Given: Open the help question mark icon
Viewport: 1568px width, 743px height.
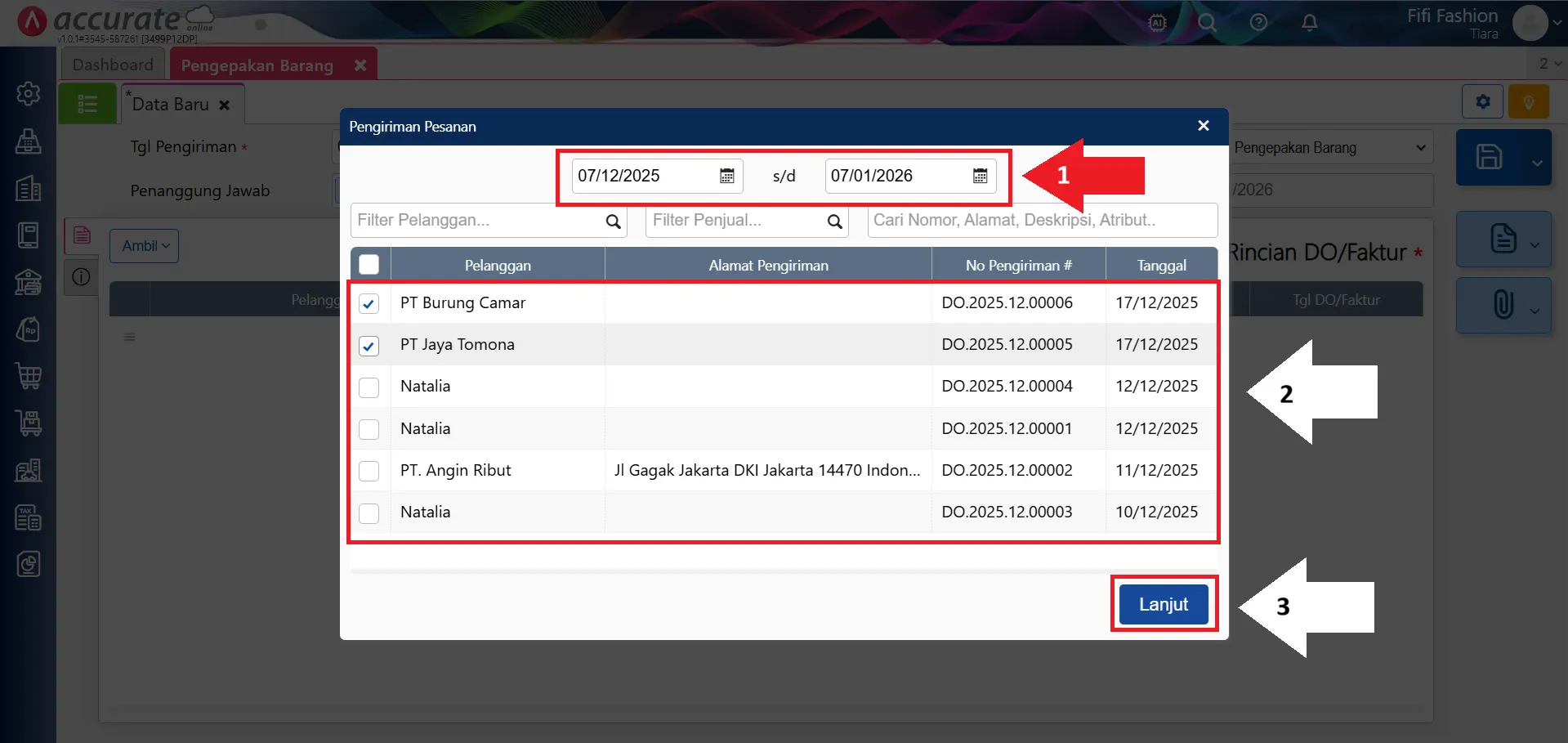Looking at the screenshot, I should (x=1258, y=23).
